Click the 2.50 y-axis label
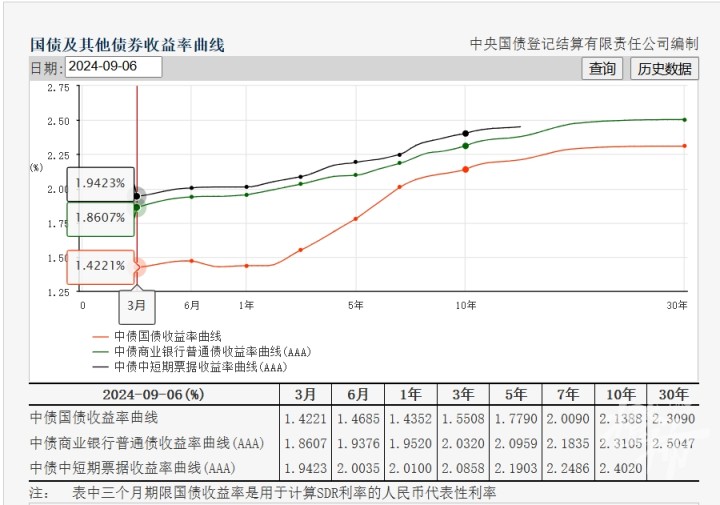Image resolution: width=720 pixels, height=505 pixels. click(58, 122)
